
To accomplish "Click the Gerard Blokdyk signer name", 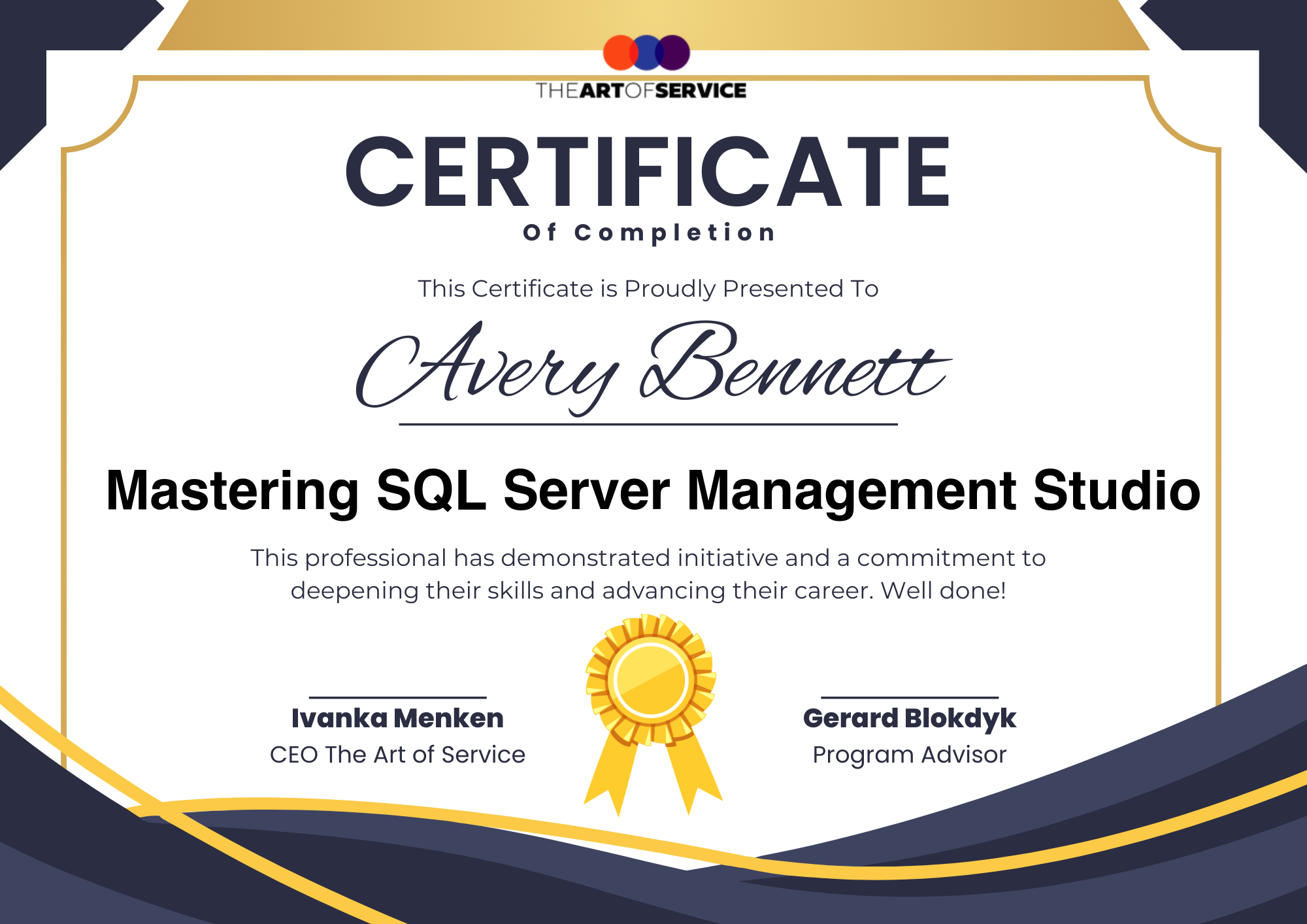I will click(909, 718).
